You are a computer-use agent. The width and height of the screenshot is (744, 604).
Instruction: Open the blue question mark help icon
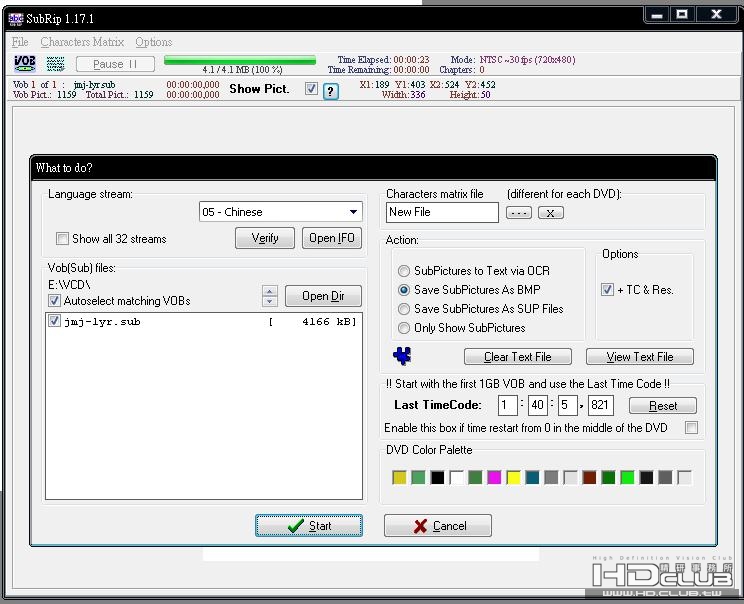331,91
